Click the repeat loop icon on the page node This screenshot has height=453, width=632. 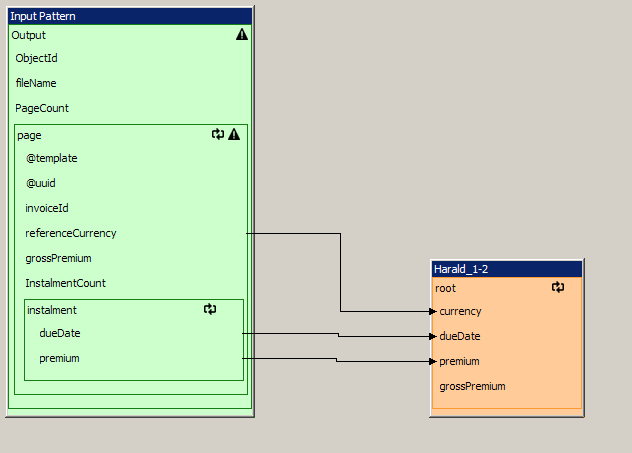(218, 134)
